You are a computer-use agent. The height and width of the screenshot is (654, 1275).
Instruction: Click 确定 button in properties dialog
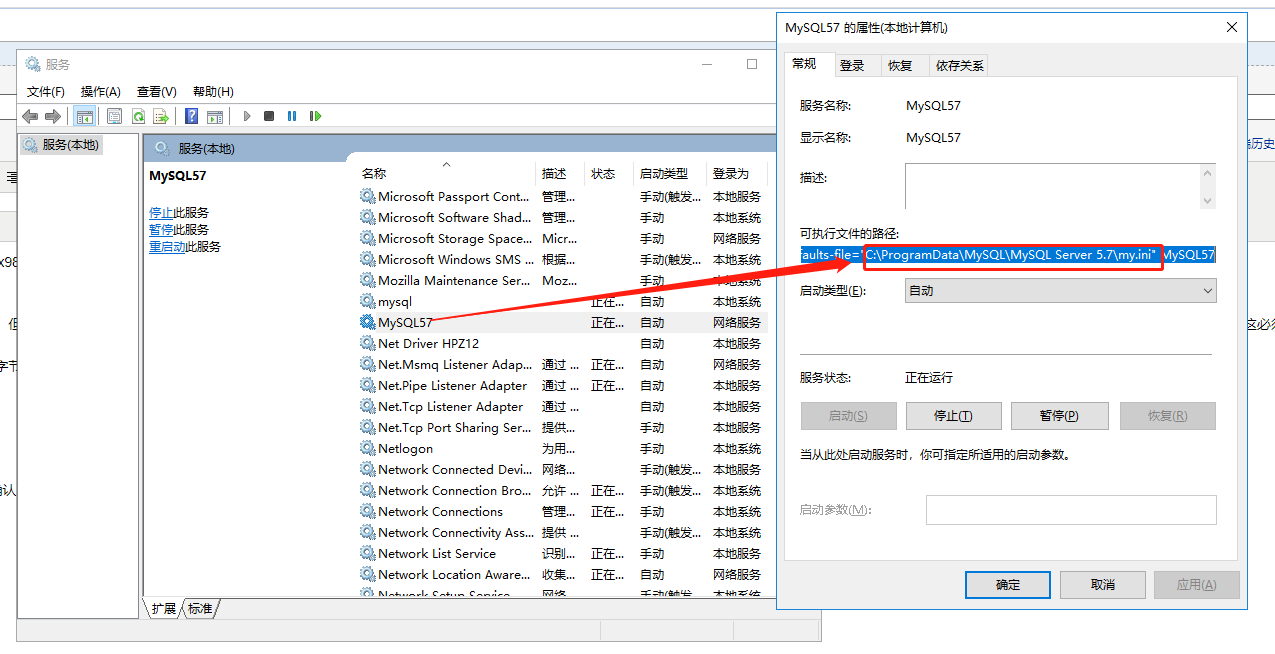pyautogui.click(x=1008, y=585)
